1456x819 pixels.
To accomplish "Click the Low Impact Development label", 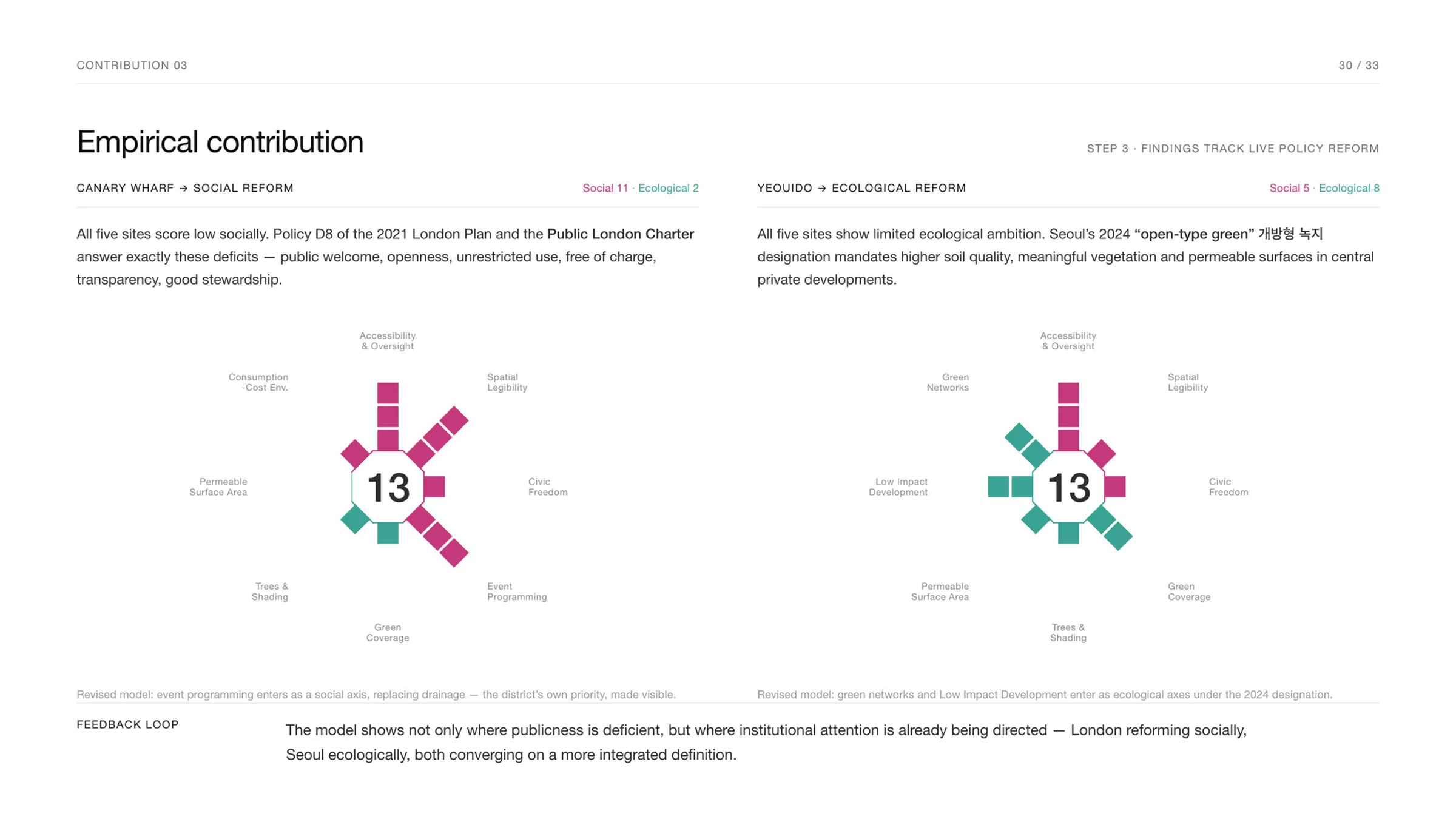I will click(898, 487).
